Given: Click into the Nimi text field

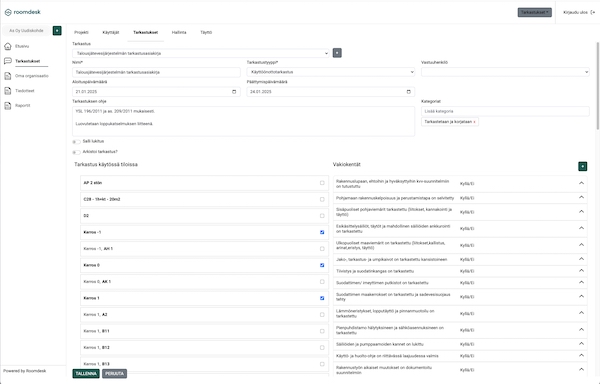Looking at the screenshot, I should pos(156,72).
